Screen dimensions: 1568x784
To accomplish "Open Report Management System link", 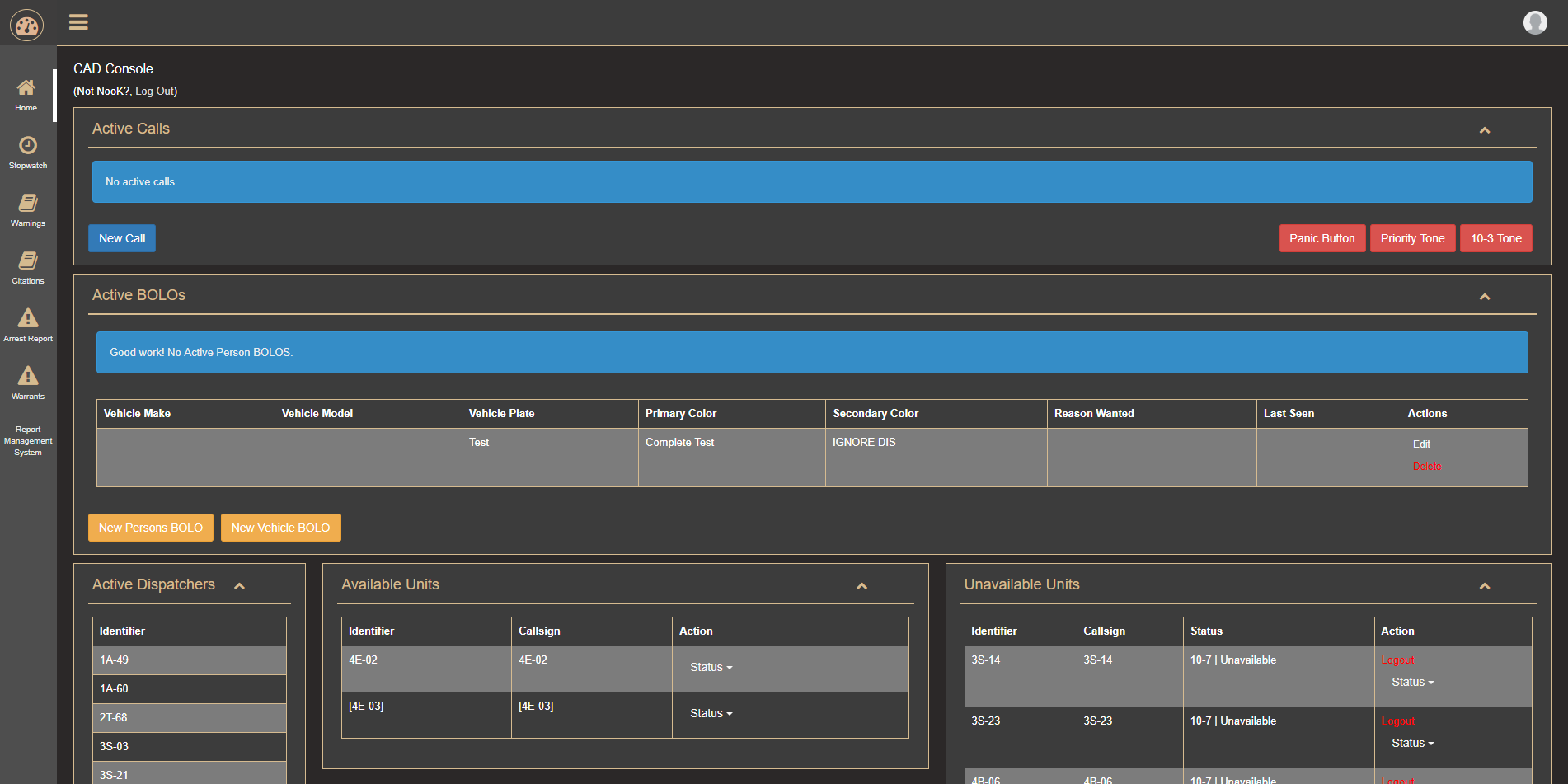I will click(28, 441).
